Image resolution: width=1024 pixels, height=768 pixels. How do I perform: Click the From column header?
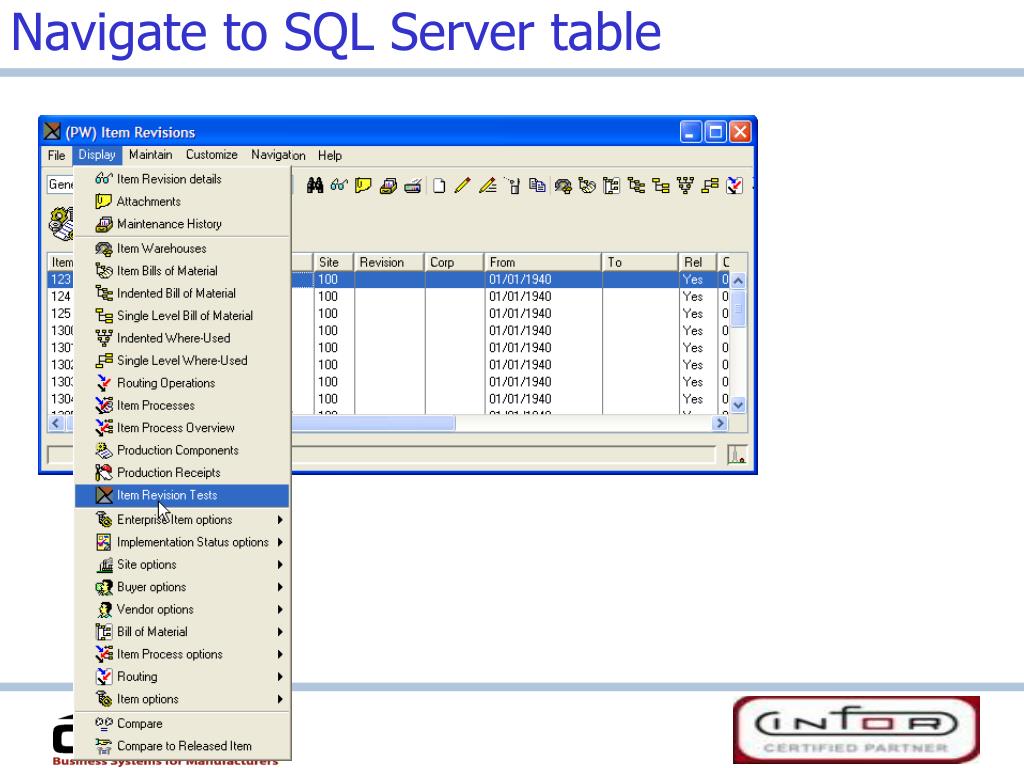(543, 262)
